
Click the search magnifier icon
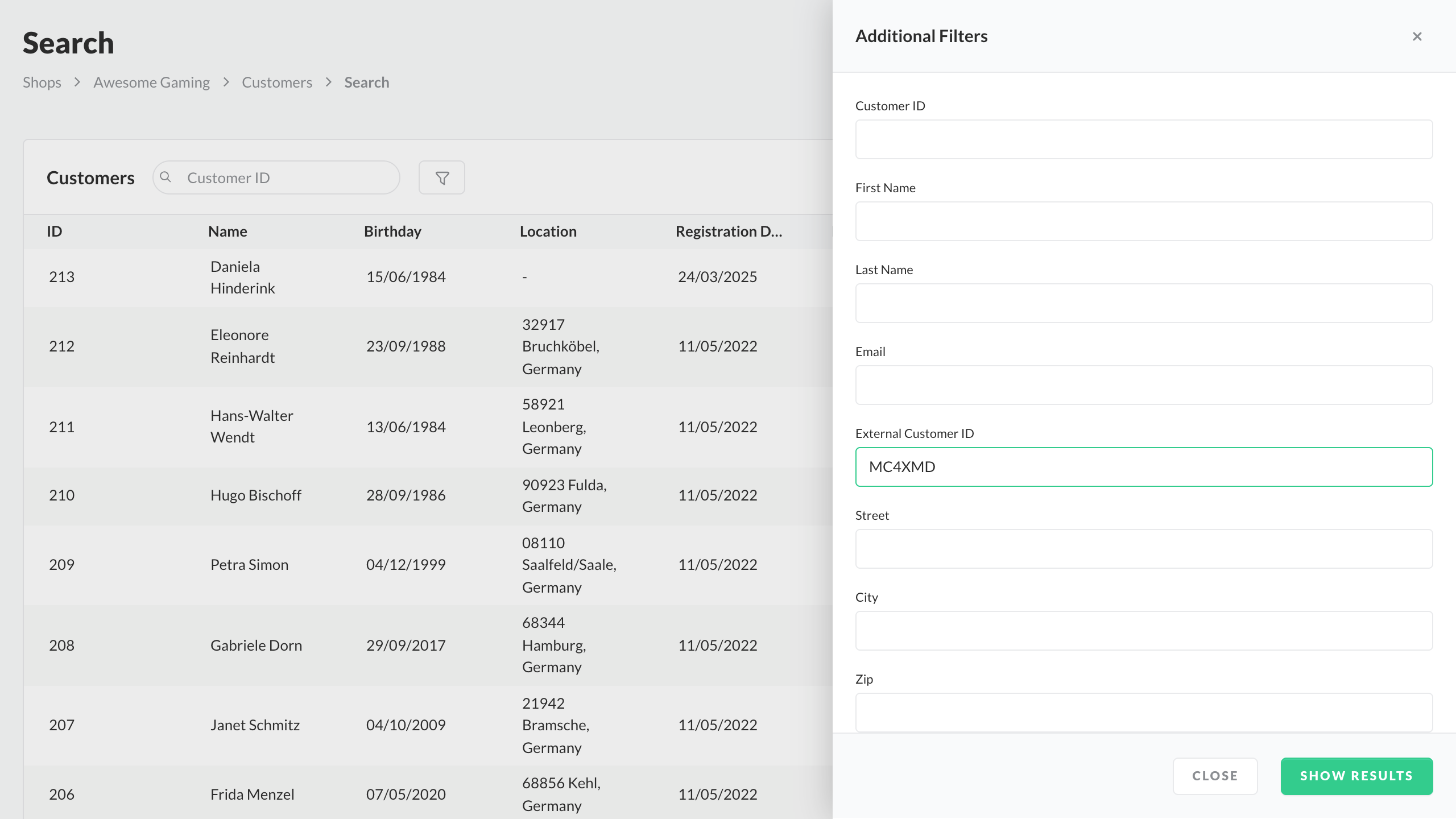[x=166, y=177]
